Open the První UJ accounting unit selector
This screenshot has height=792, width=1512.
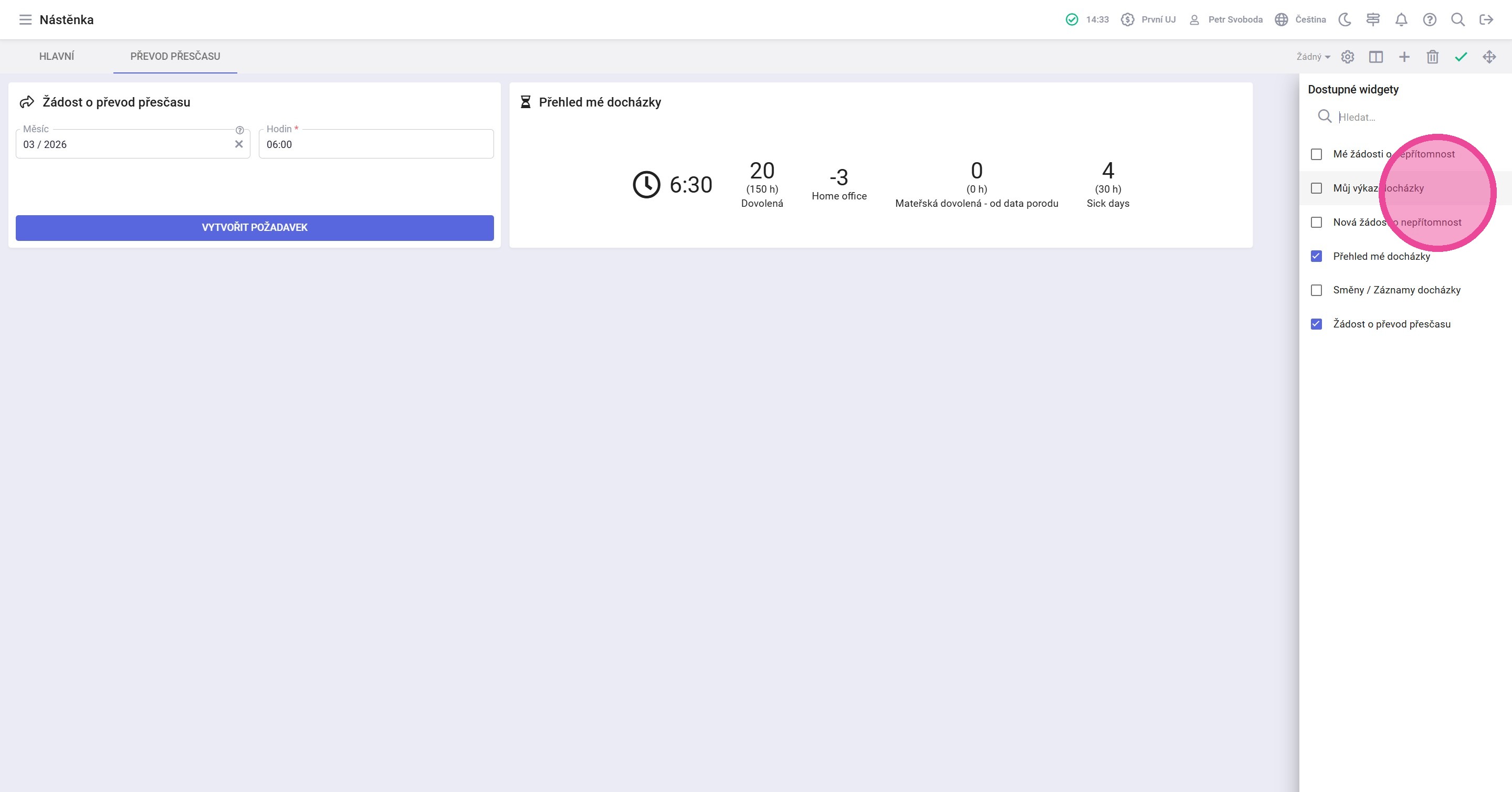(1149, 20)
